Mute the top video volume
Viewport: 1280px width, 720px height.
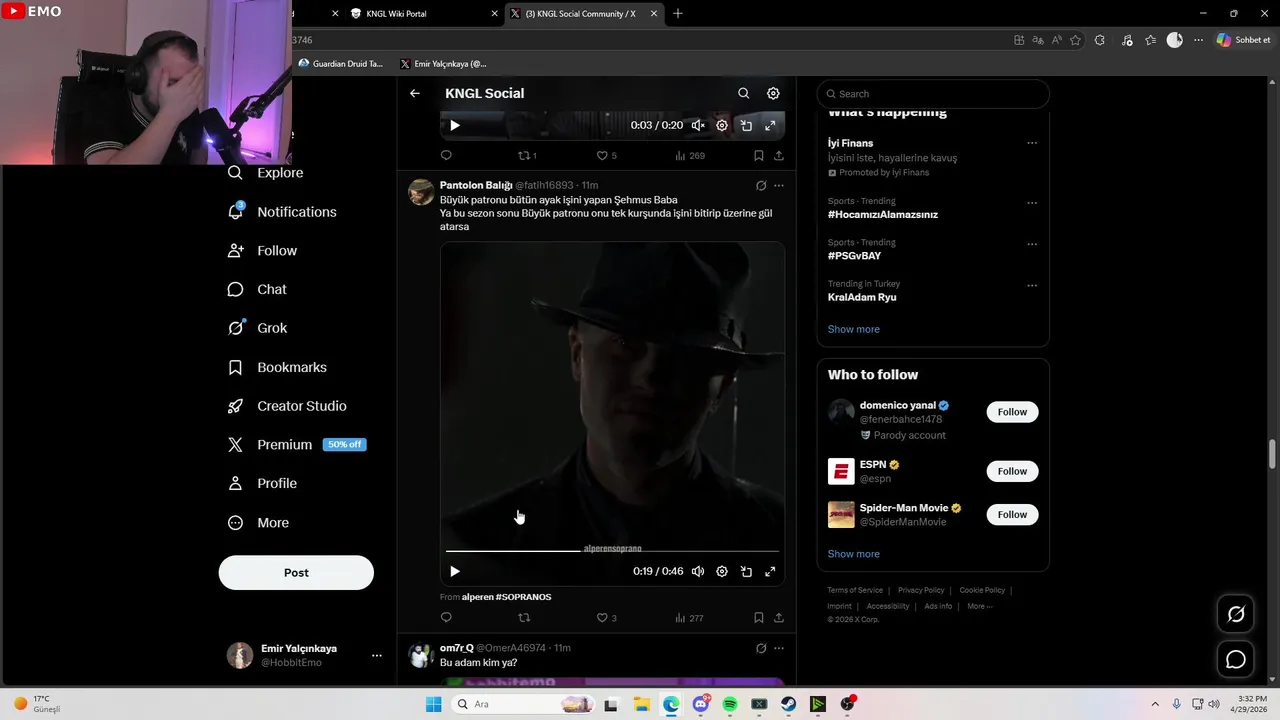tap(698, 125)
